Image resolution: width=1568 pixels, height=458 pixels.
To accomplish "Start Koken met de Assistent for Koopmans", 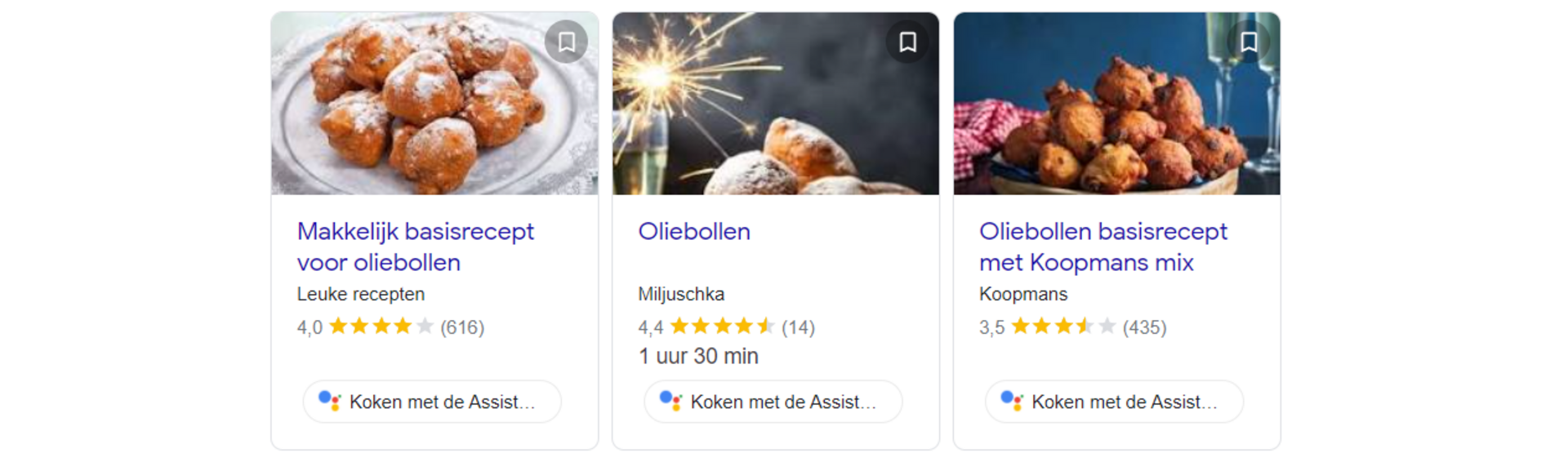I will 1115,402.
